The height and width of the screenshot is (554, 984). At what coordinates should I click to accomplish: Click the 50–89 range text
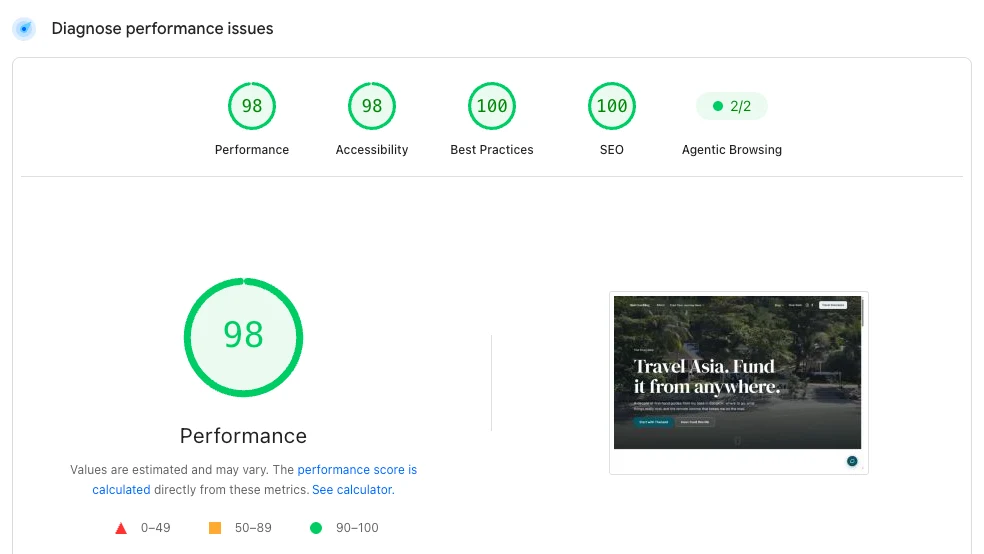click(x=254, y=528)
